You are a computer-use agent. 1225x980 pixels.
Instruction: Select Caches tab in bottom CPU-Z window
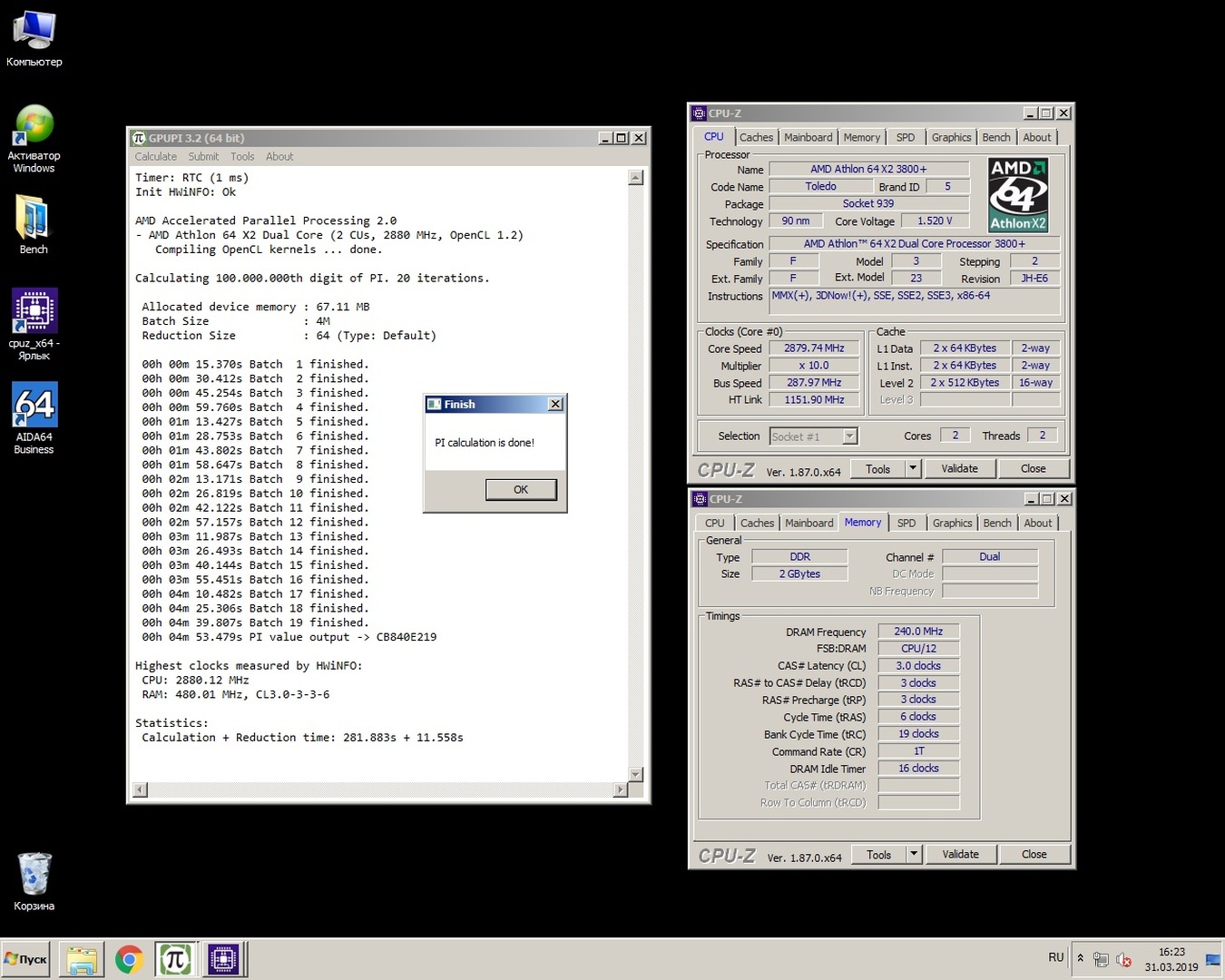[x=757, y=524]
